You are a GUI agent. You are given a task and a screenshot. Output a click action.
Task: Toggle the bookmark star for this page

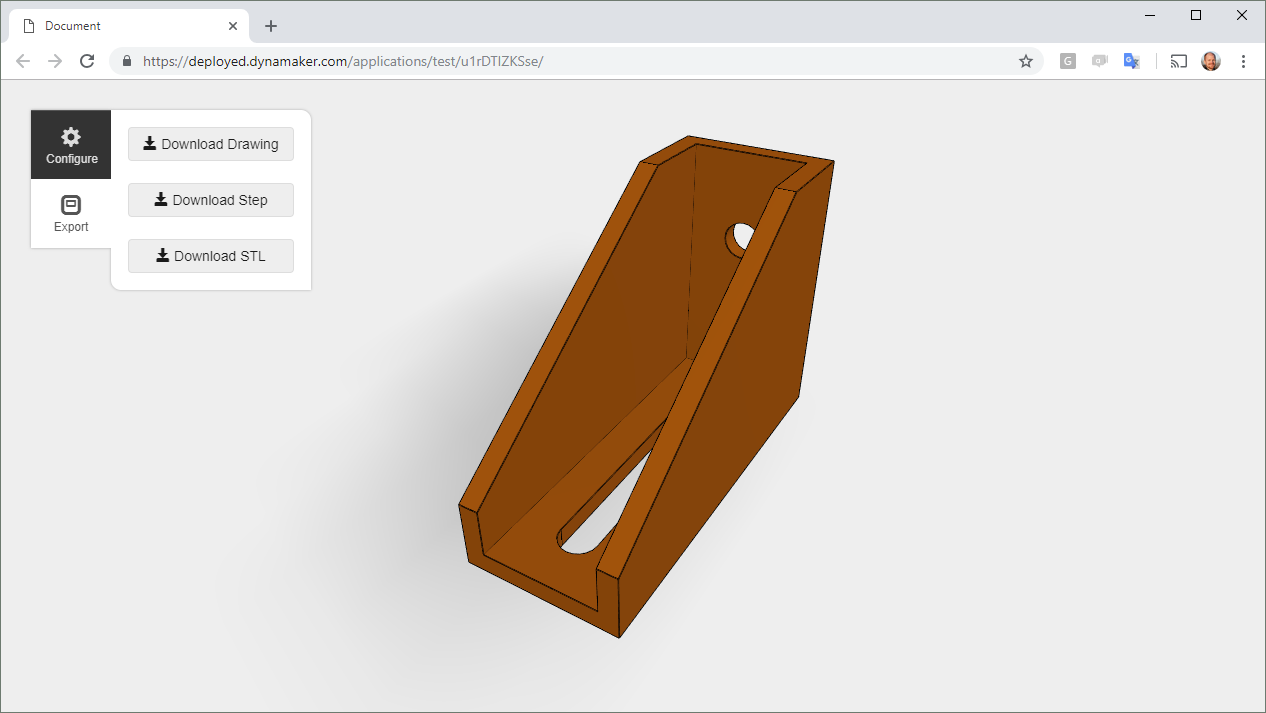1026,61
